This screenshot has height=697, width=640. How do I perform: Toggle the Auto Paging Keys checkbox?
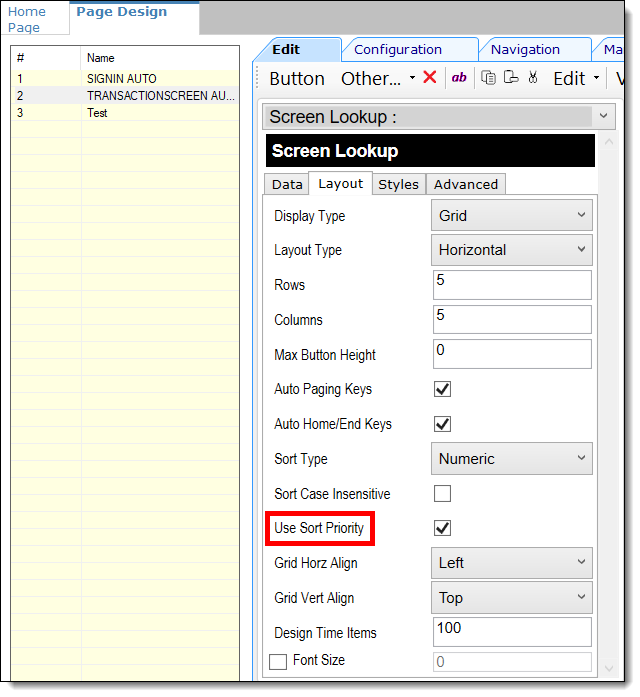tap(442, 389)
